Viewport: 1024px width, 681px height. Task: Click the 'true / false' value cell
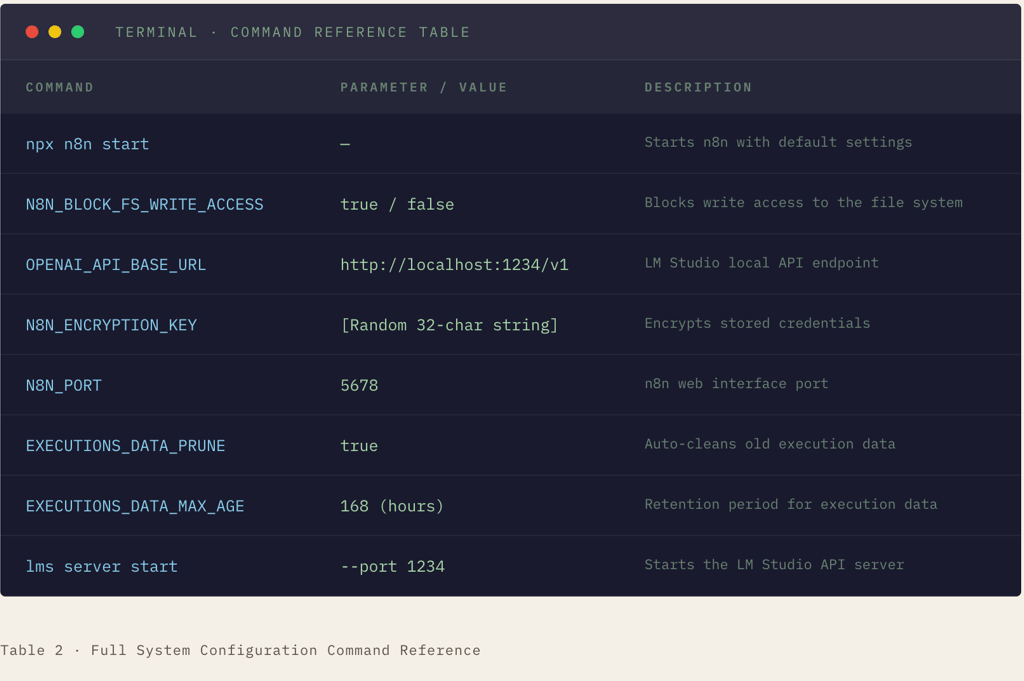397,204
